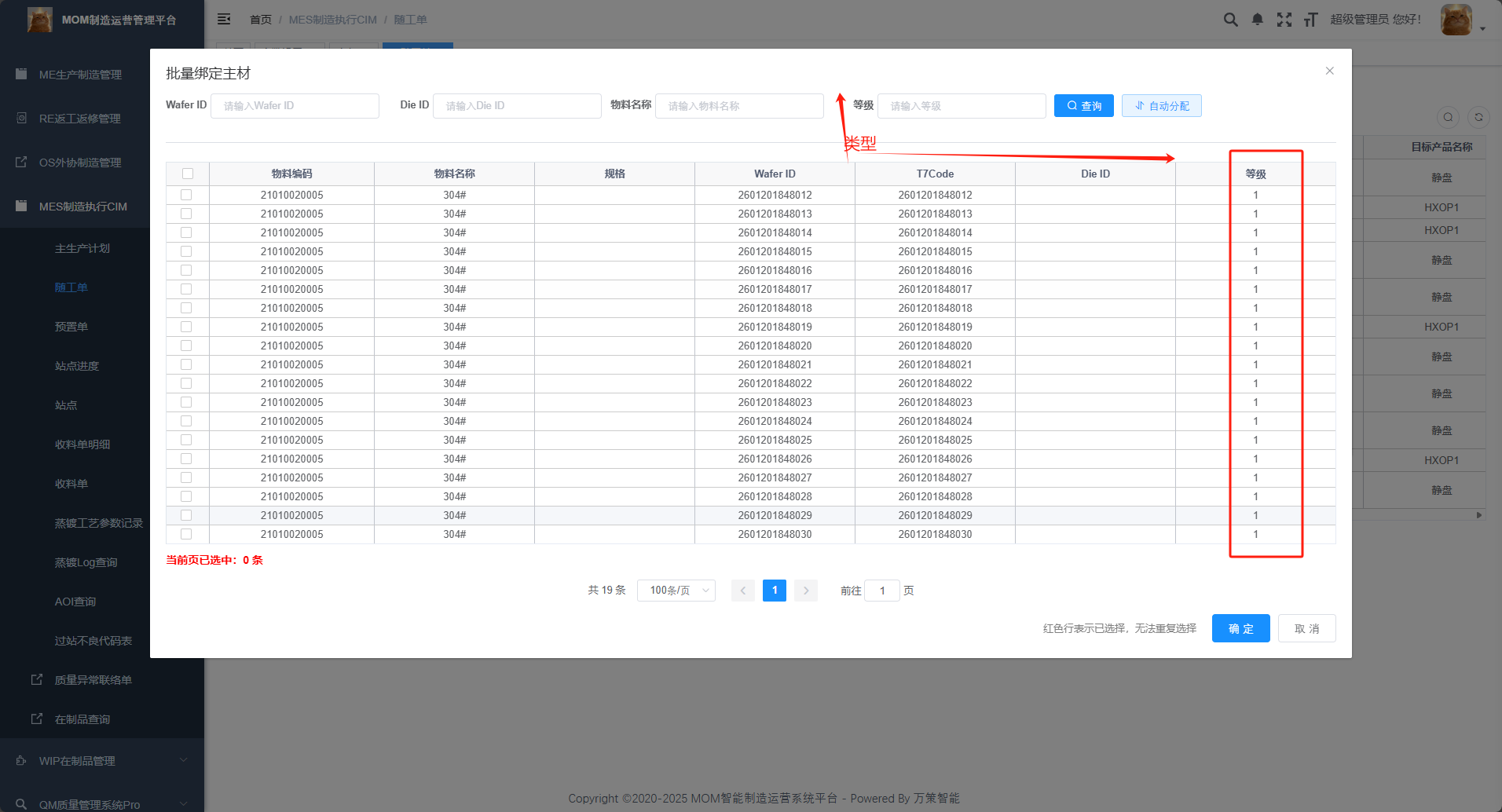Open the notification bell icon

pyautogui.click(x=1258, y=20)
